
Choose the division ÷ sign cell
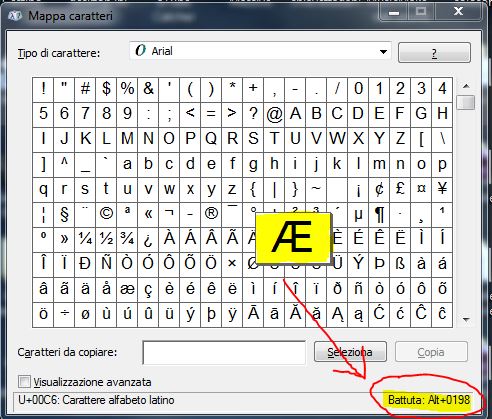pyautogui.click(x=64, y=313)
